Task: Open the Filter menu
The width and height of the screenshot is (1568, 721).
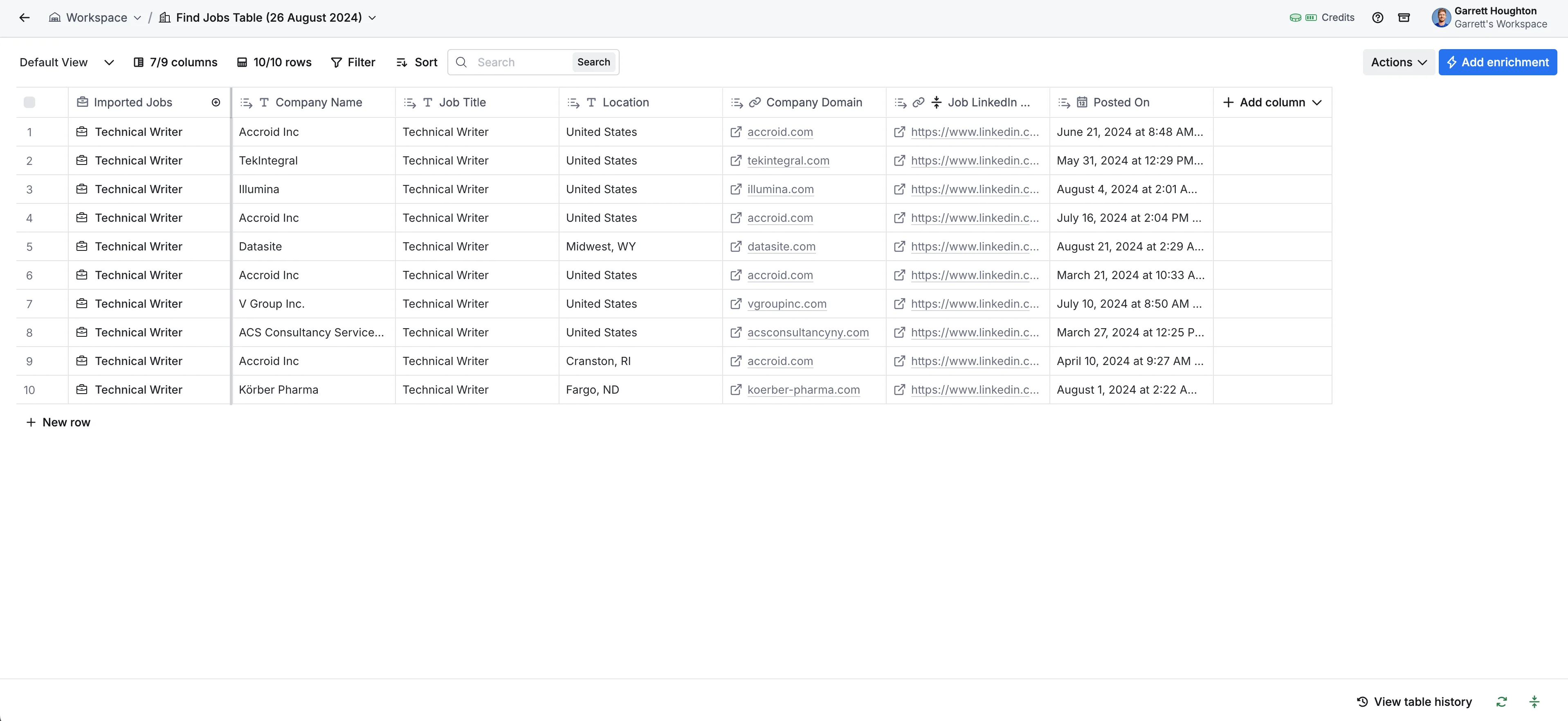Action: point(353,62)
